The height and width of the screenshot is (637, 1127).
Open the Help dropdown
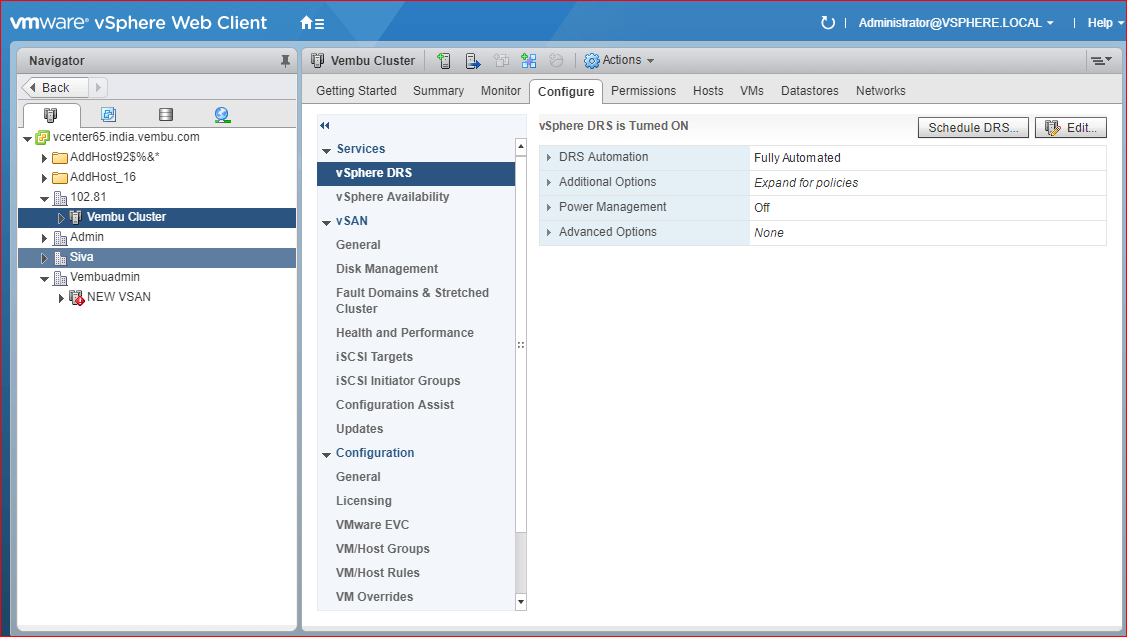coord(1105,23)
